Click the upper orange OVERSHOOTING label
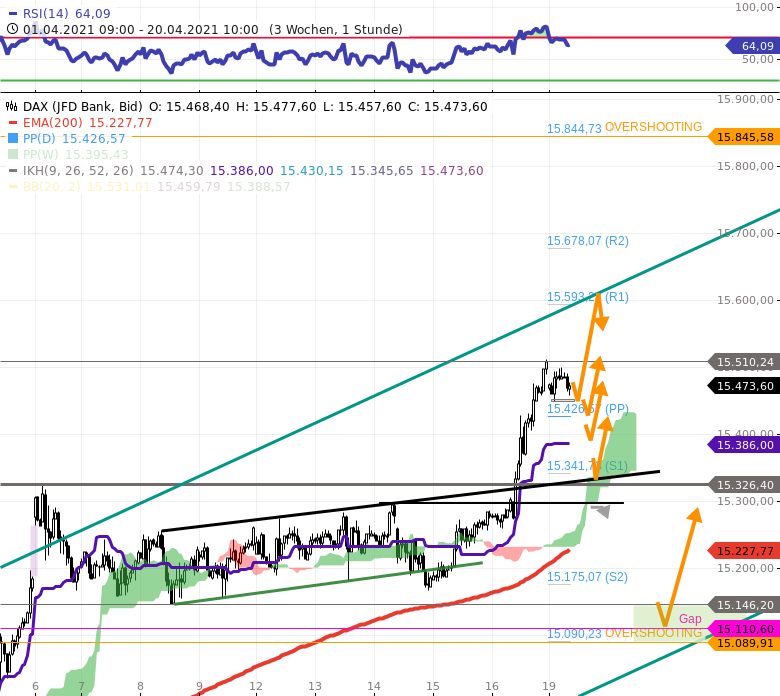The image size is (780, 696). point(653,128)
